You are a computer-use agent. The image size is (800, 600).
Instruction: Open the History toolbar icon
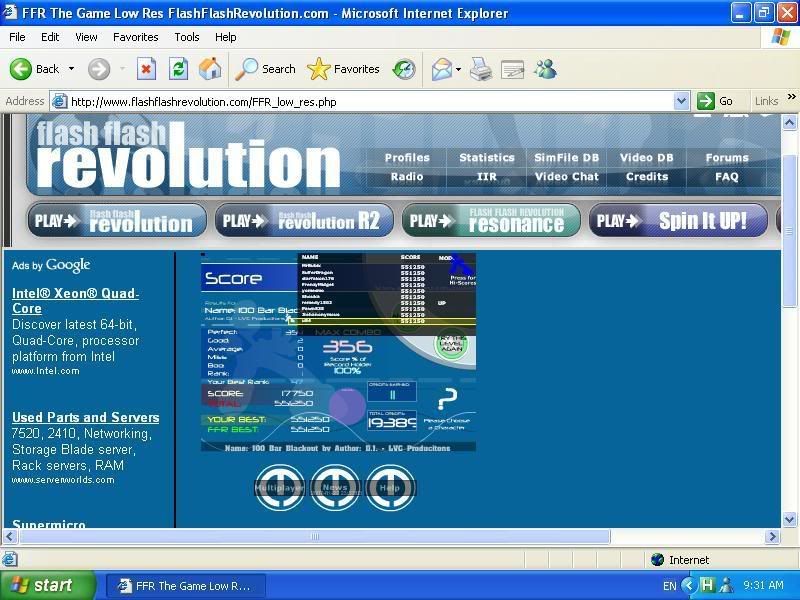coord(404,69)
